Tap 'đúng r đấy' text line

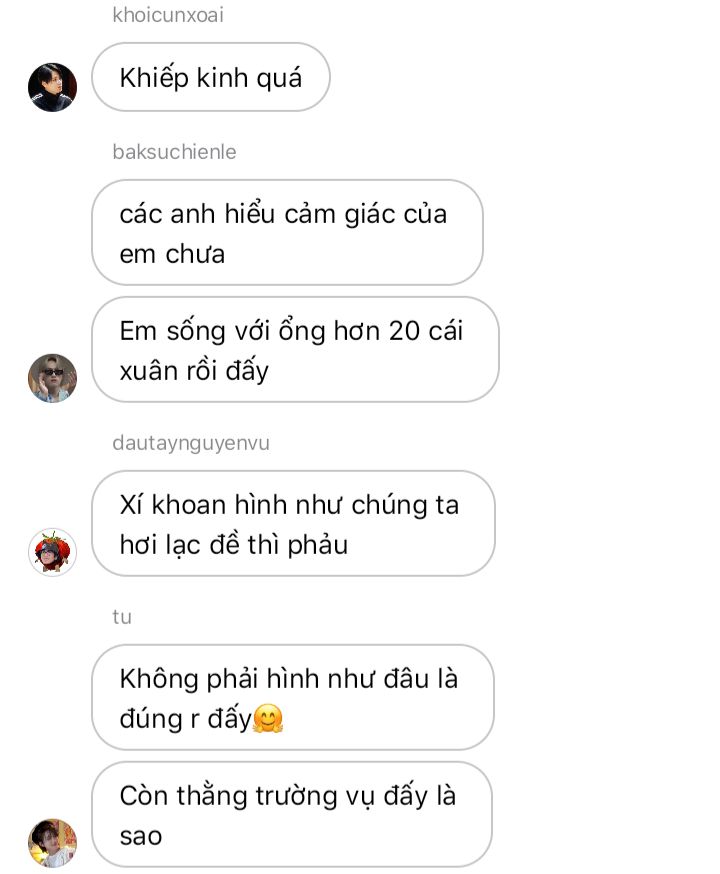click(186, 719)
